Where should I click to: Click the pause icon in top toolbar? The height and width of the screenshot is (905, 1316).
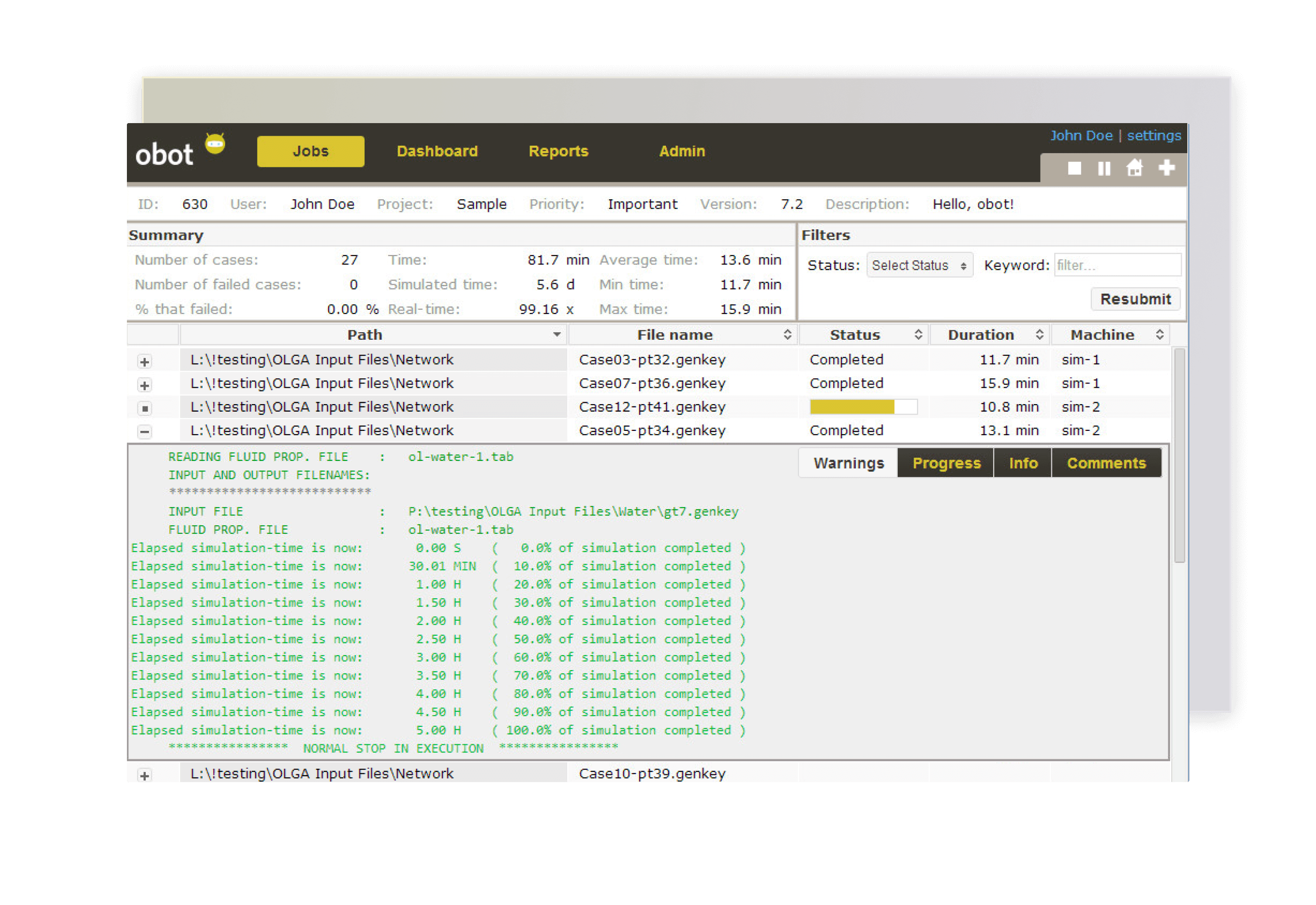[1104, 168]
